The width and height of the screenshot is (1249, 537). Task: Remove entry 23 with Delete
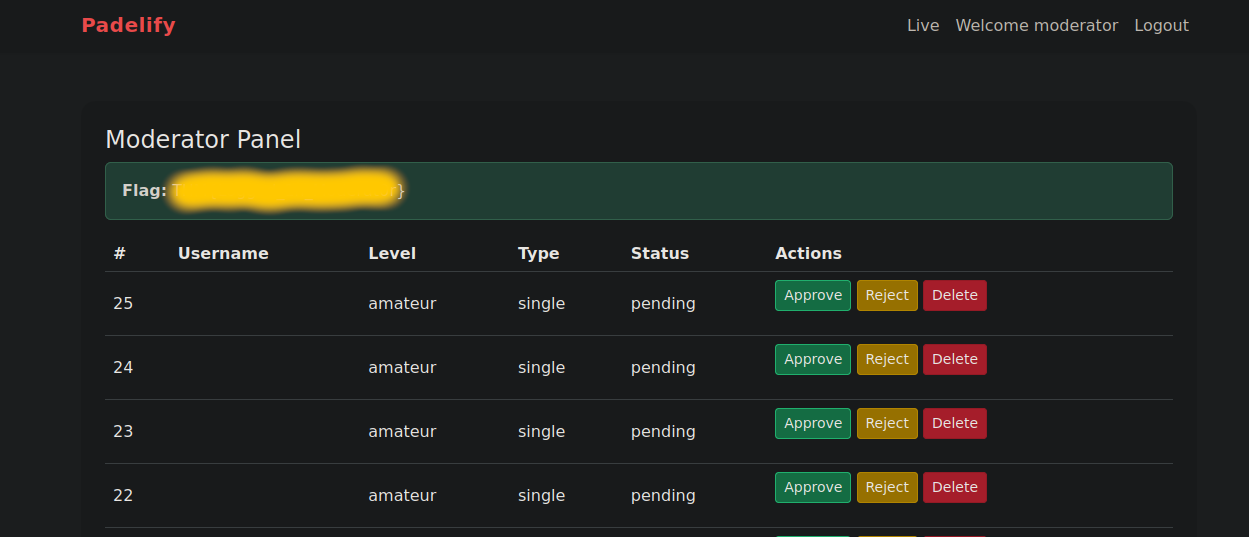click(x=954, y=424)
